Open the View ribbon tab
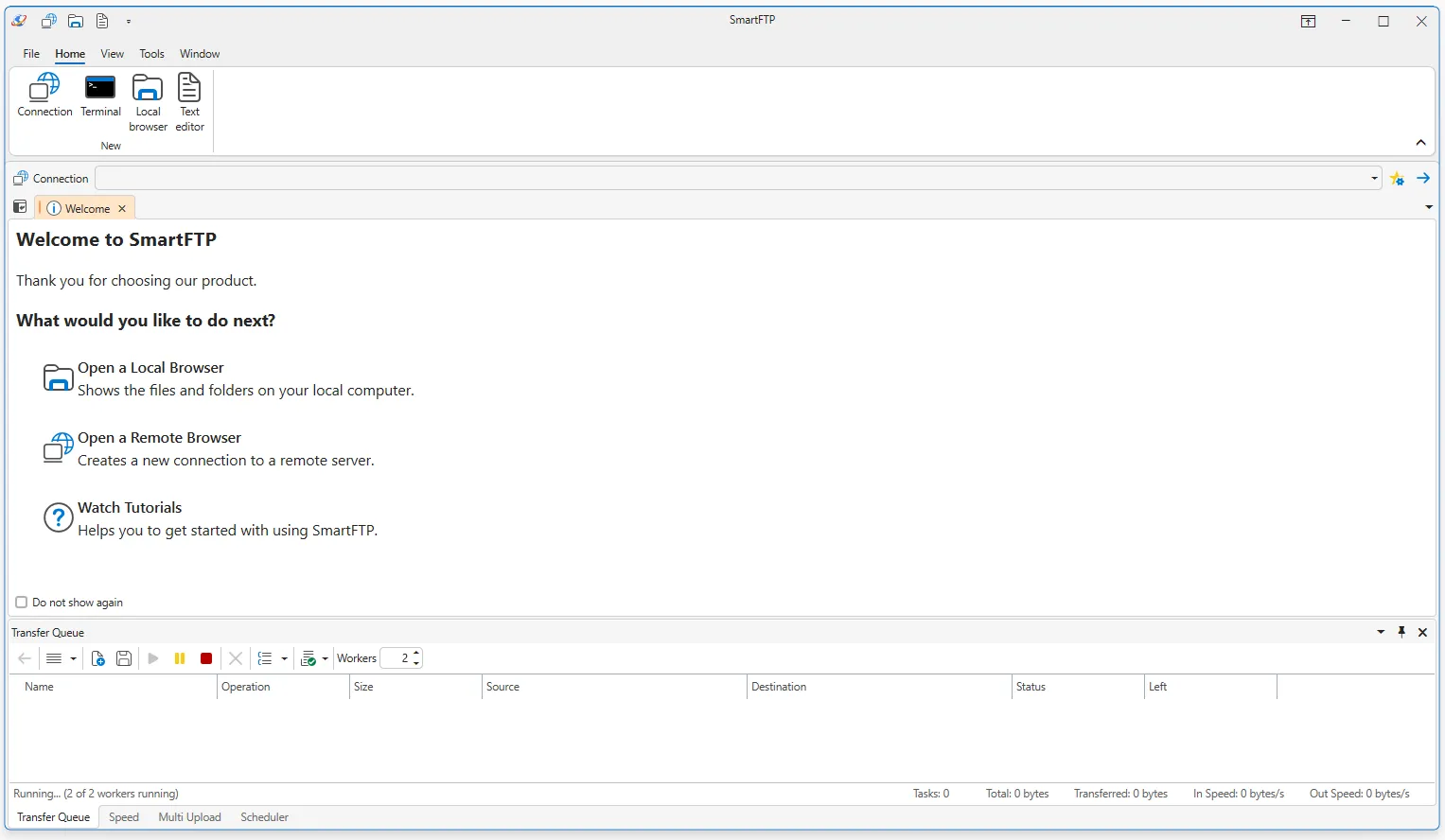The width and height of the screenshot is (1445, 840). click(113, 54)
